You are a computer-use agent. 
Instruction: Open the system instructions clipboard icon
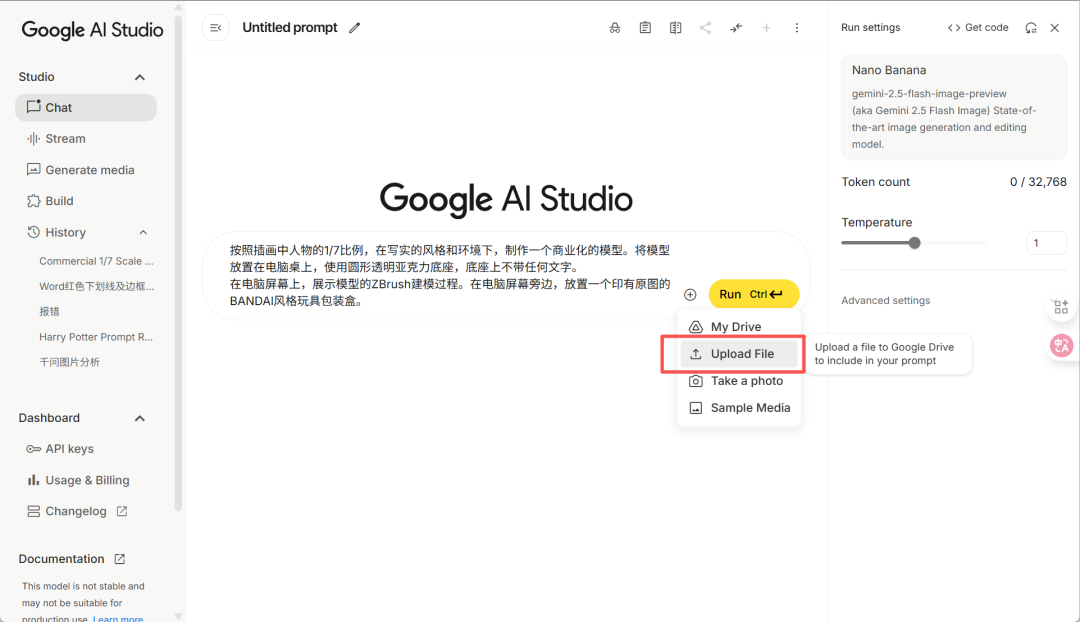(645, 27)
